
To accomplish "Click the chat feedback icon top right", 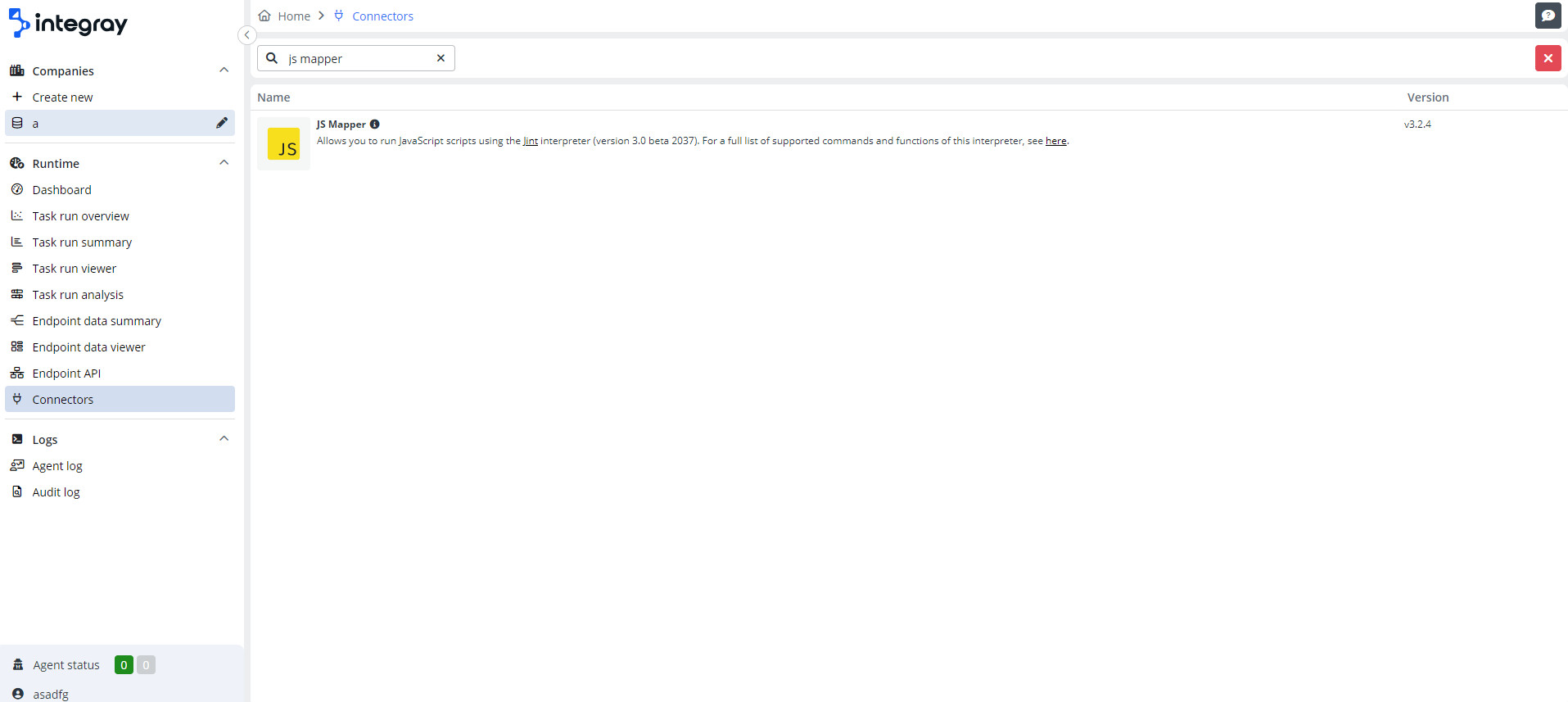I will pyautogui.click(x=1548, y=16).
